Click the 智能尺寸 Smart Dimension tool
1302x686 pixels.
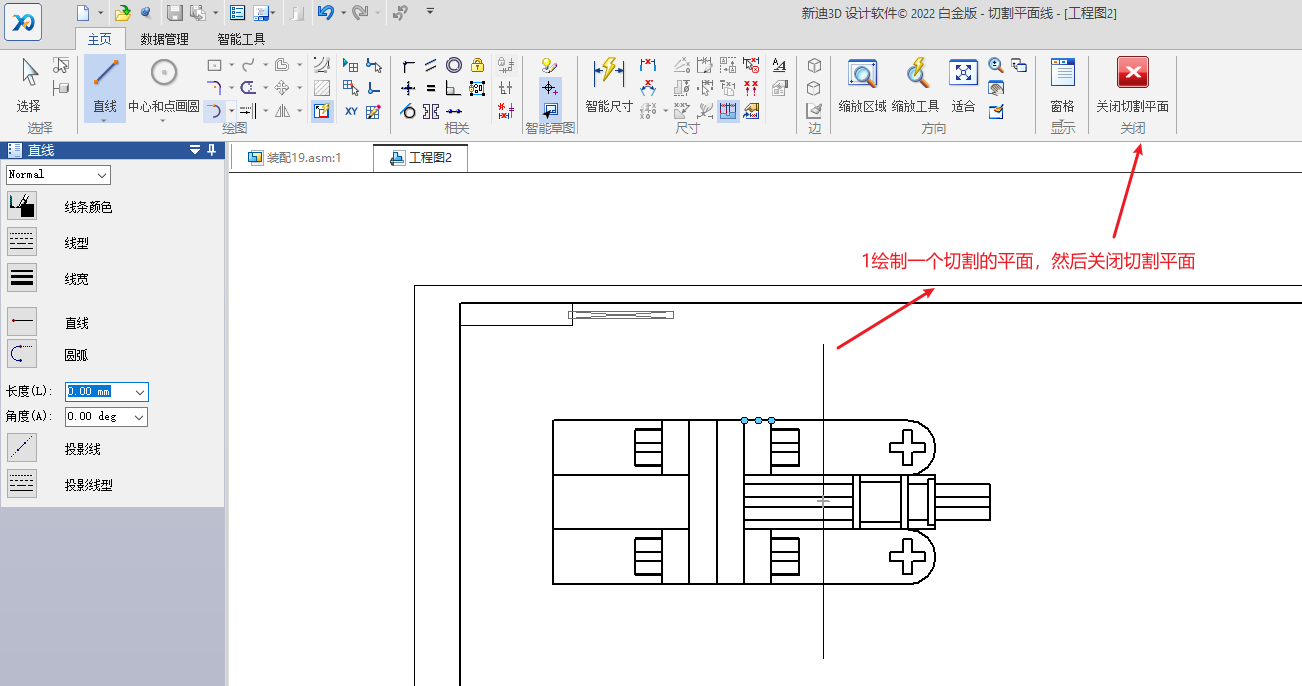608,84
